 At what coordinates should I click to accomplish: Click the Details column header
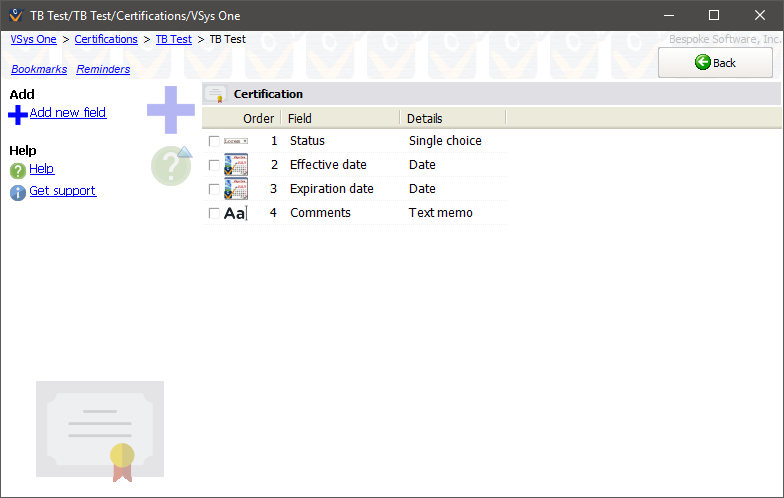pos(424,118)
